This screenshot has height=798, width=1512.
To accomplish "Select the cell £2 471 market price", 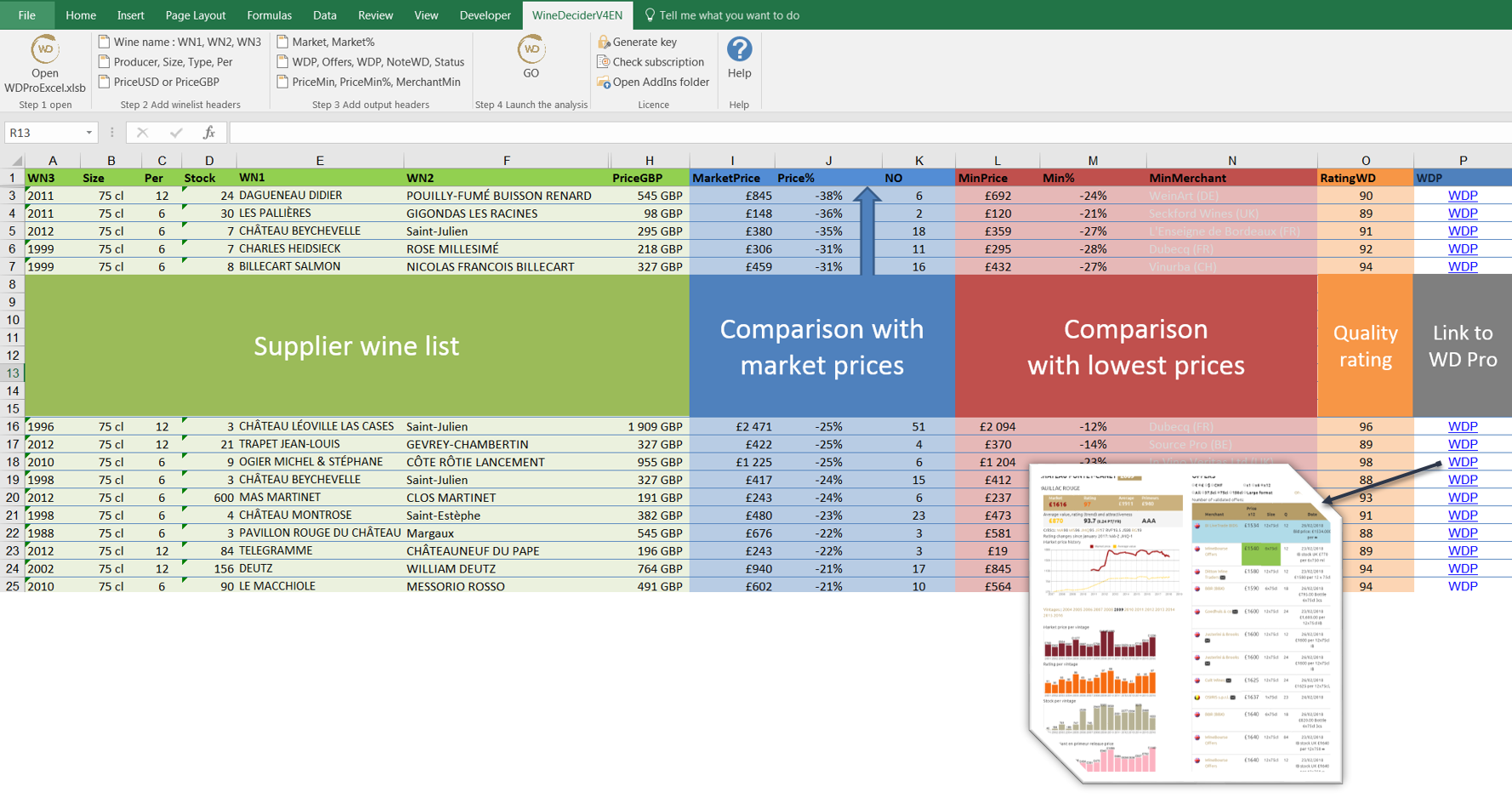I will pyautogui.click(x=732, y=427).
